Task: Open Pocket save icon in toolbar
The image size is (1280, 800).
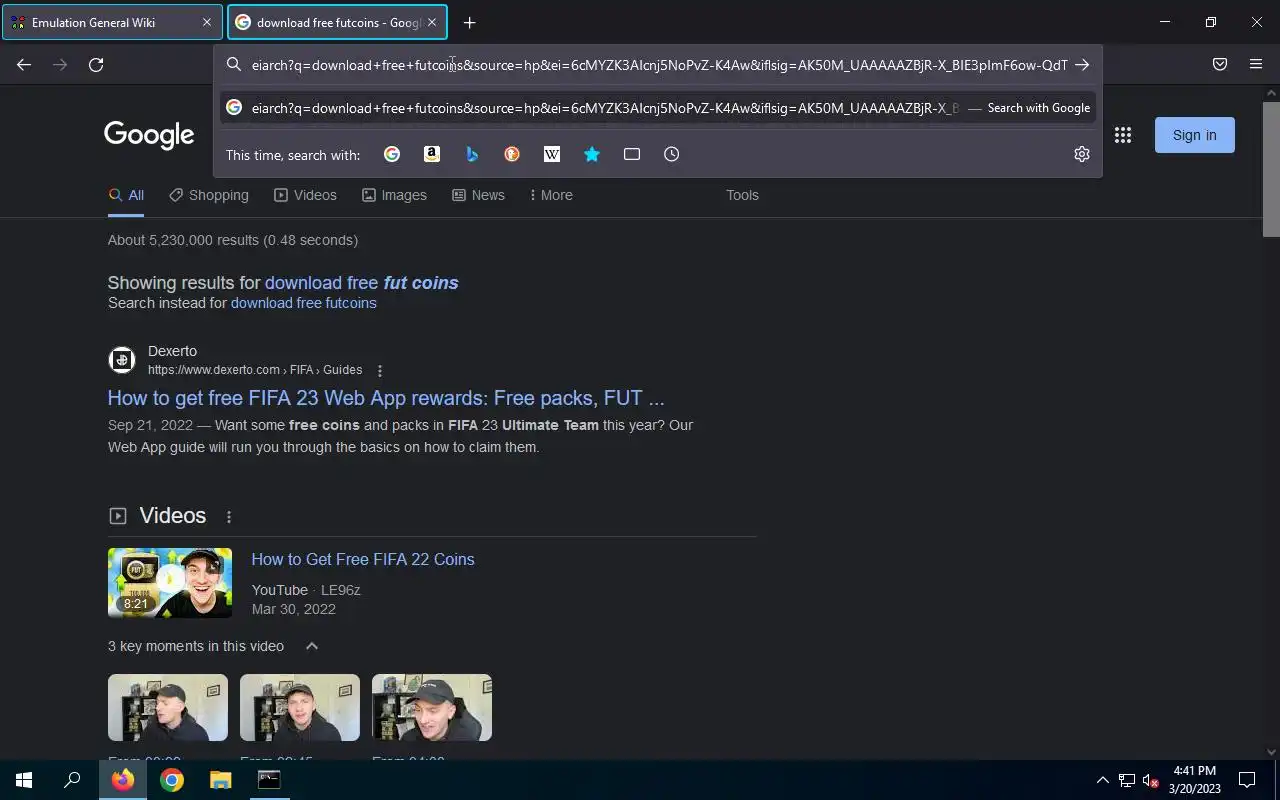Action: click(1220, 65)
